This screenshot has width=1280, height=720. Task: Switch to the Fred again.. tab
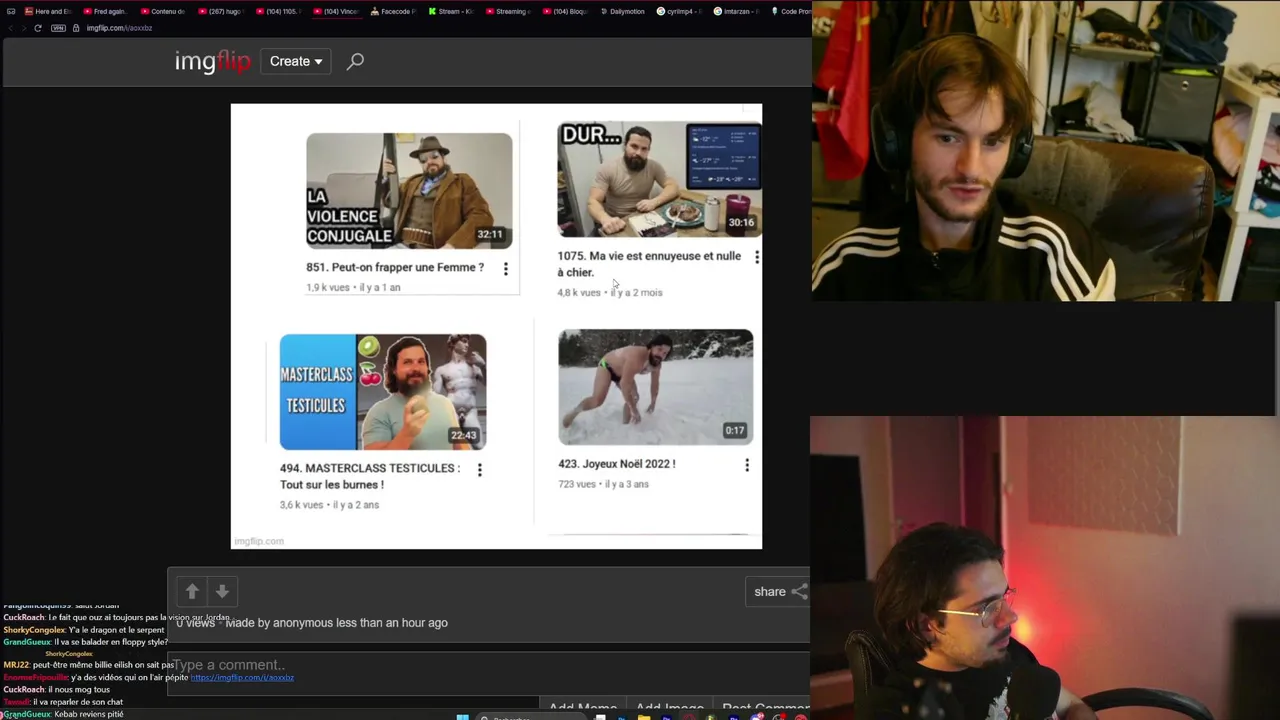104,11
